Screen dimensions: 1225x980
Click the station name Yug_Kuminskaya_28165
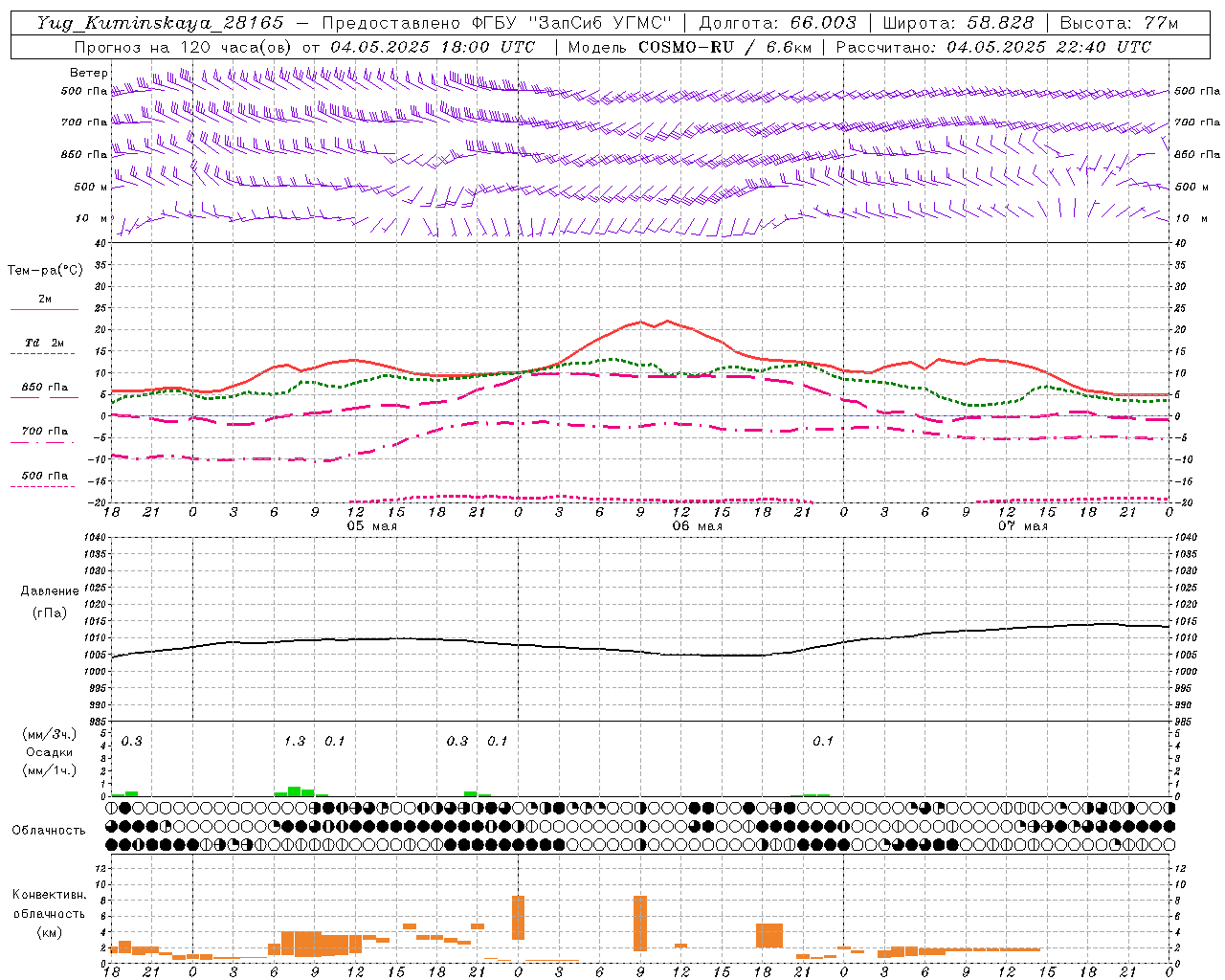tap(161, 23)
